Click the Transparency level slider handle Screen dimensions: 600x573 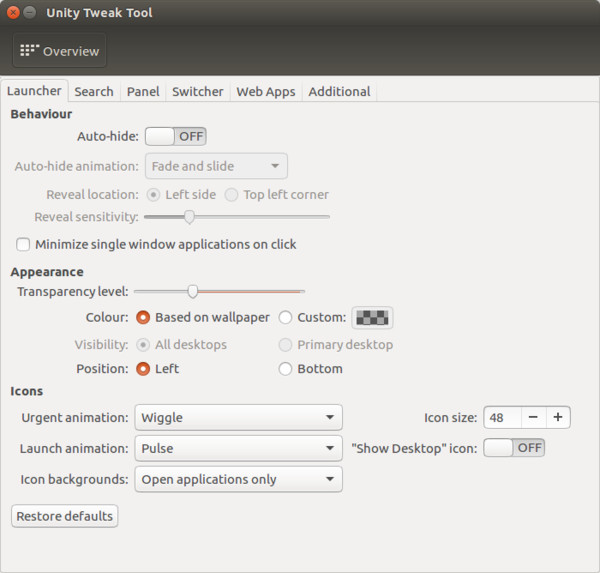193,291
